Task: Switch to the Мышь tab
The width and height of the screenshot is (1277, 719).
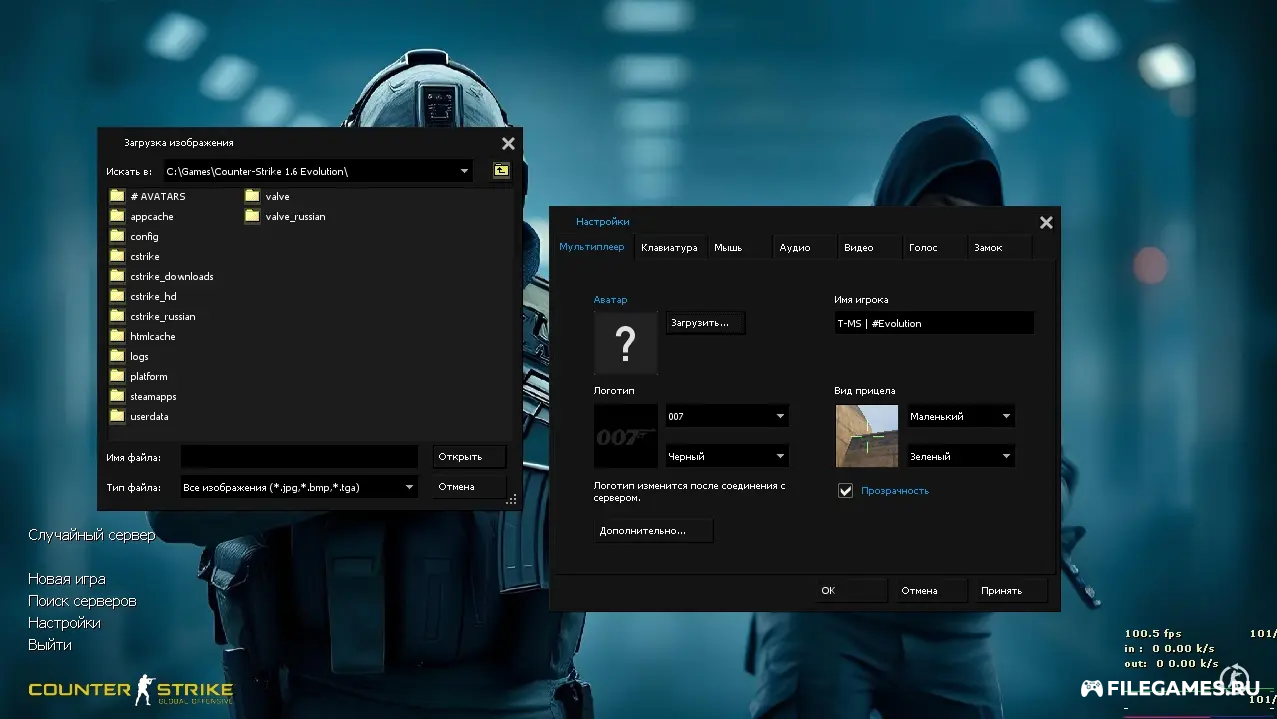Action: coord(738,247)
